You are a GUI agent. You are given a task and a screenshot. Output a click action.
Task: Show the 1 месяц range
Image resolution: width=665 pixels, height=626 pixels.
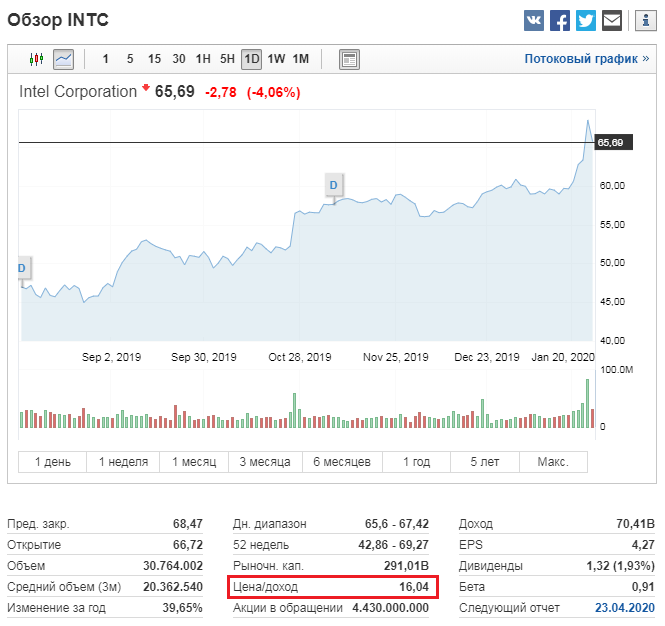click(x=194, y=462)
